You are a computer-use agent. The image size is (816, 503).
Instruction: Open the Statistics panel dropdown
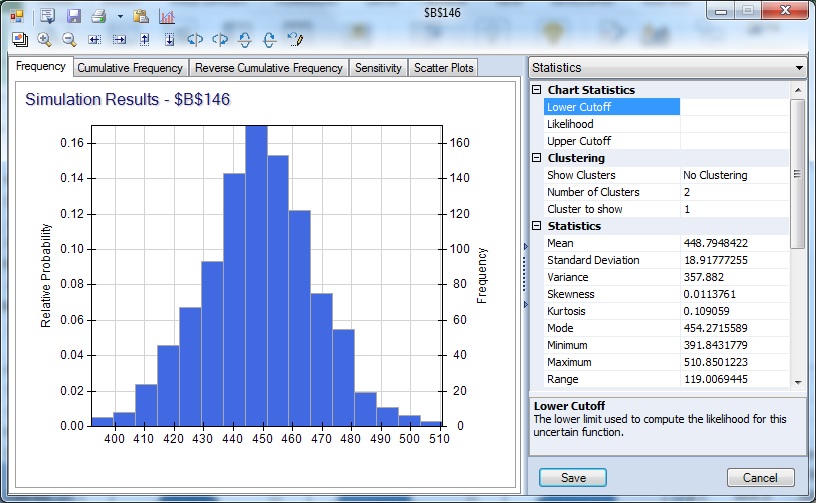pyautogui.click(x=798, y=68)
